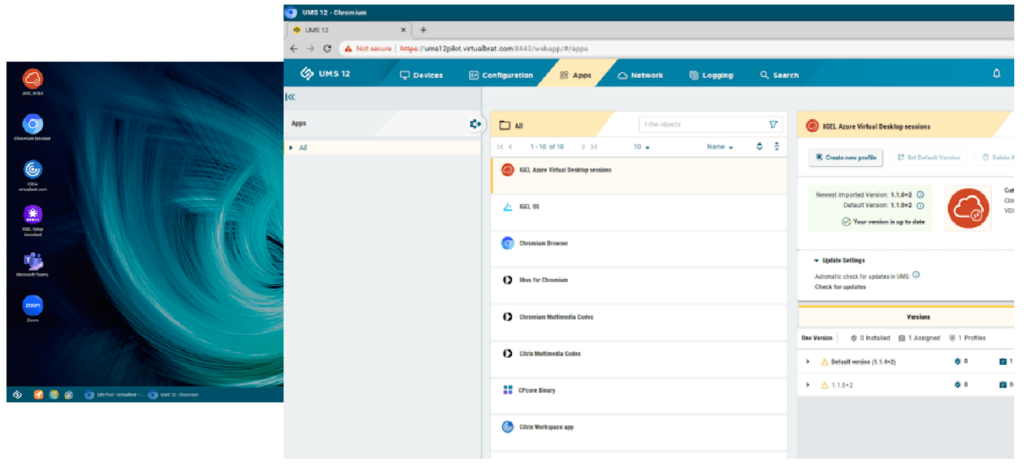Open the Network section
The image size is (1024, 466).
[640, 75]
